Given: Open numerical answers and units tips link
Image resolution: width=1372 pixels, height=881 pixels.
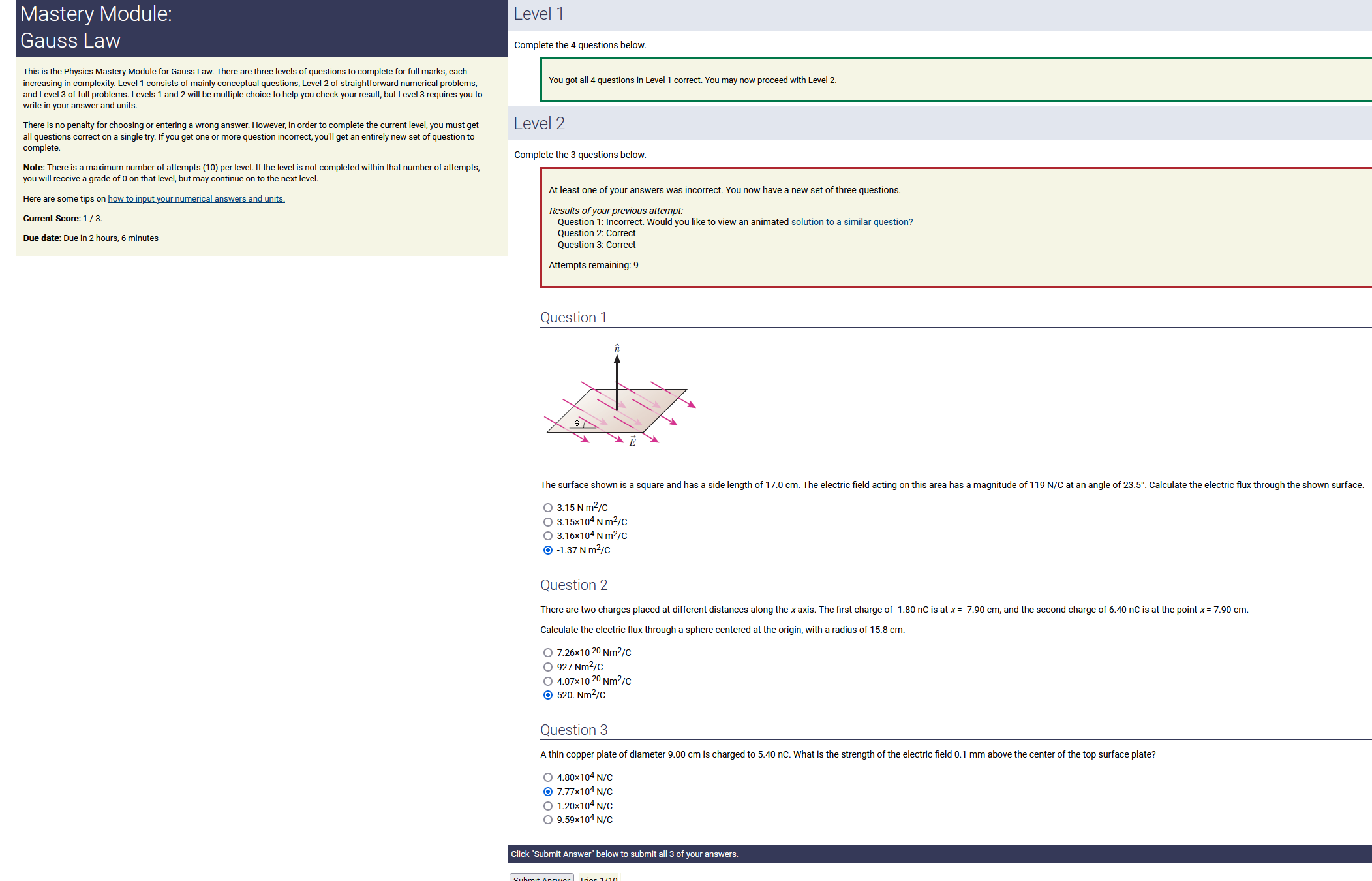Looking at the screenshot, I should (196, 199).
